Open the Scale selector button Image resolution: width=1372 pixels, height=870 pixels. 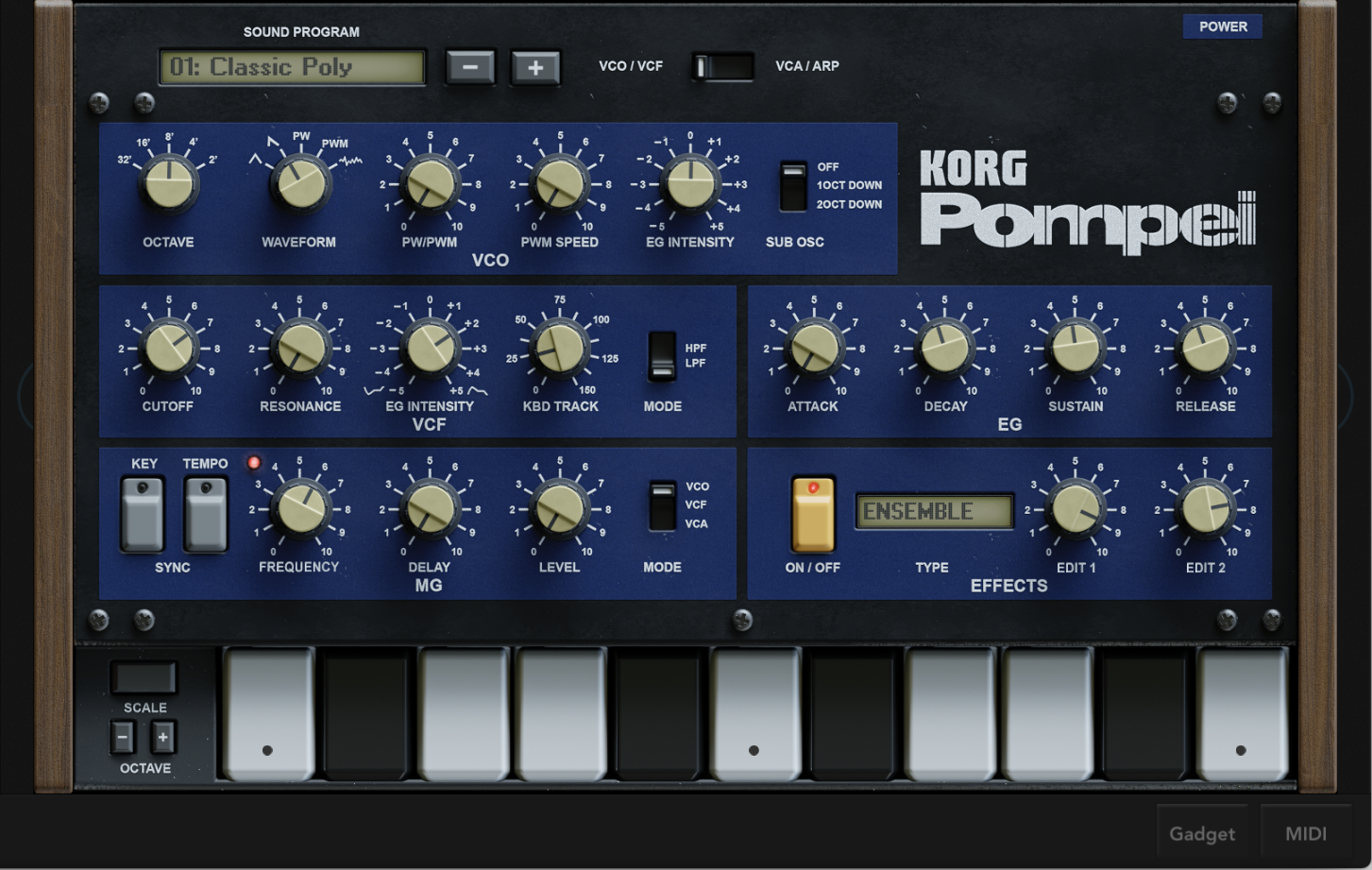144,677
